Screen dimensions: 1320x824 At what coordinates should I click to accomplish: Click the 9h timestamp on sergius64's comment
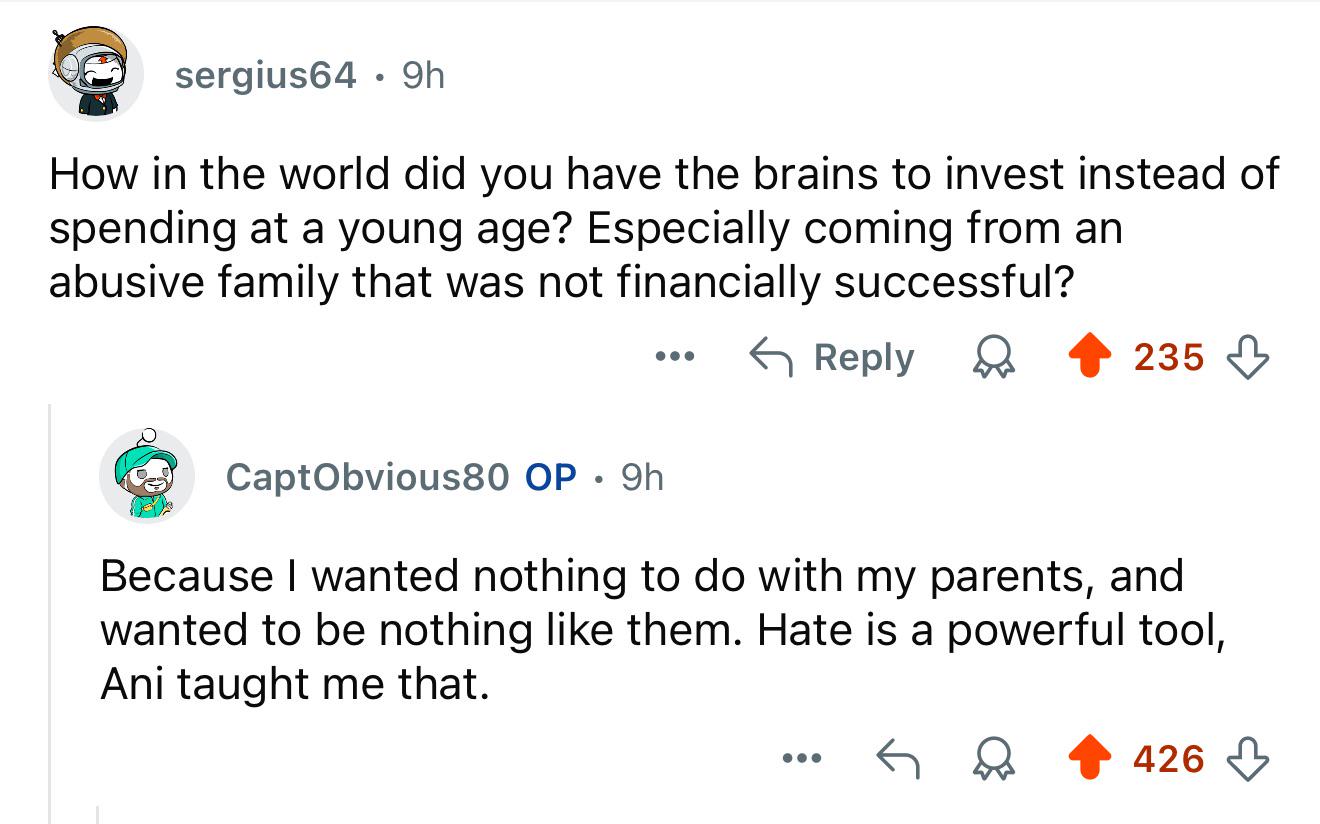pos(423,75)
